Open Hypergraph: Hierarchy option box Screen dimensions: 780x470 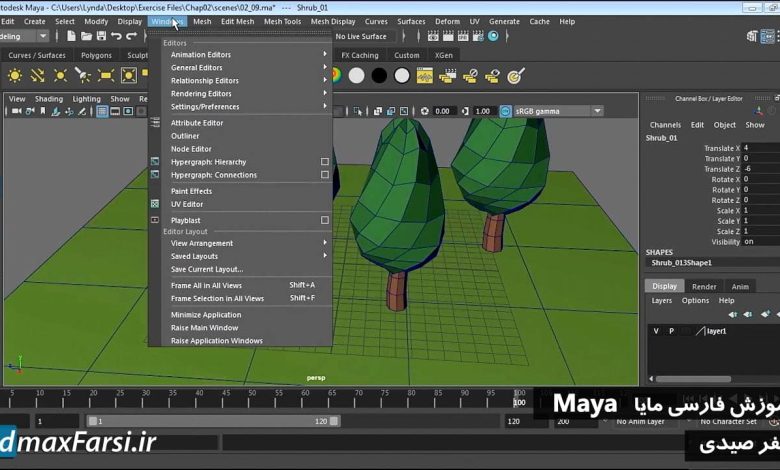325,162
